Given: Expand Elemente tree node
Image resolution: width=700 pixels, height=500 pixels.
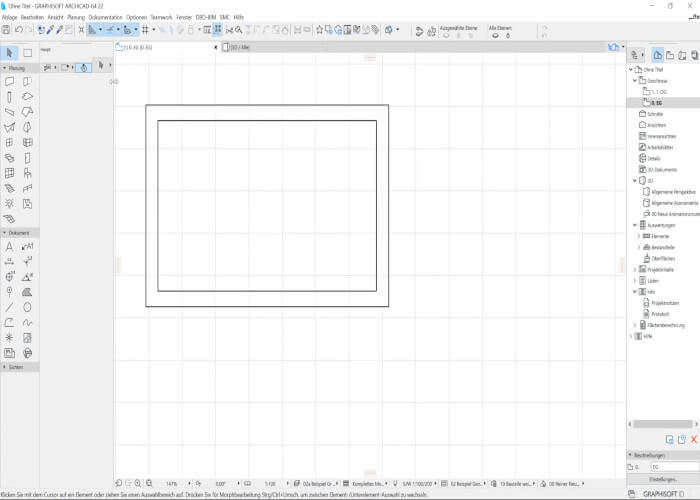Looking at the screenshot, I should point(639,236).
